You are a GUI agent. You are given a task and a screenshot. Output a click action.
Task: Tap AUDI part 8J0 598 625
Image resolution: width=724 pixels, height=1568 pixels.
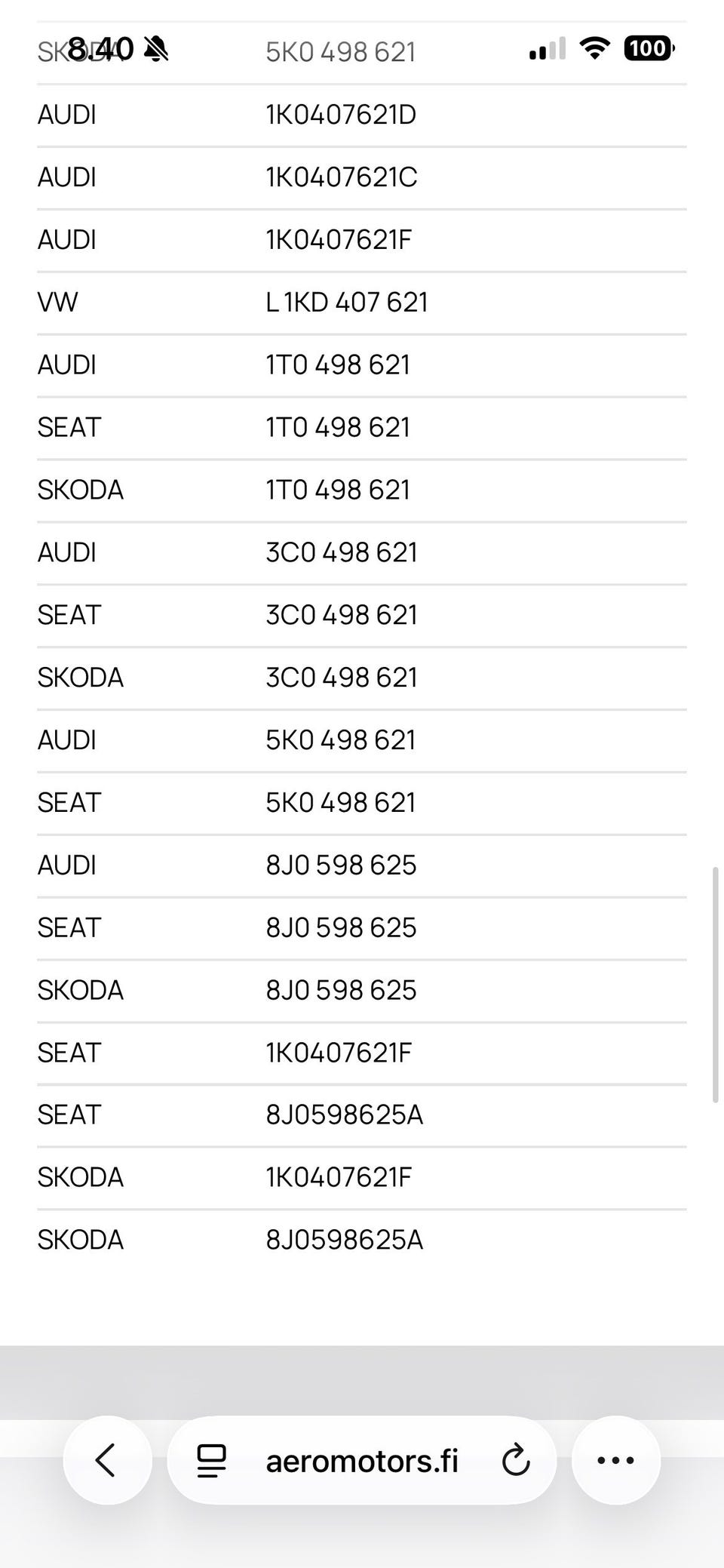(x=341, y=865)
